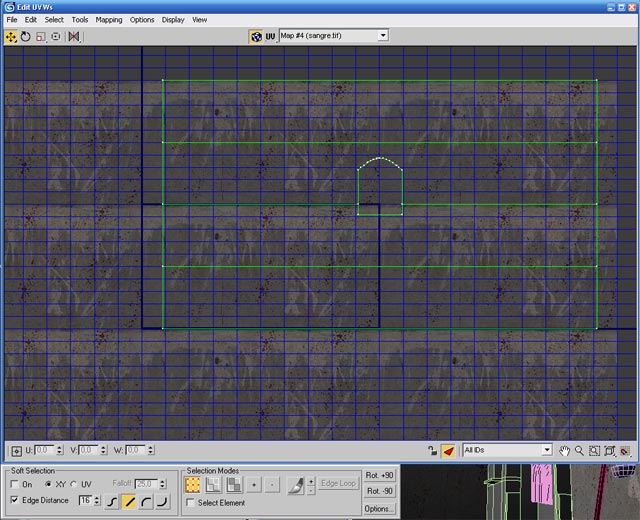Image resolution: width=640 pixels, height=520 pixels.
Task: Click the Rot. +90 button
Action: click(x=379, y=476)
